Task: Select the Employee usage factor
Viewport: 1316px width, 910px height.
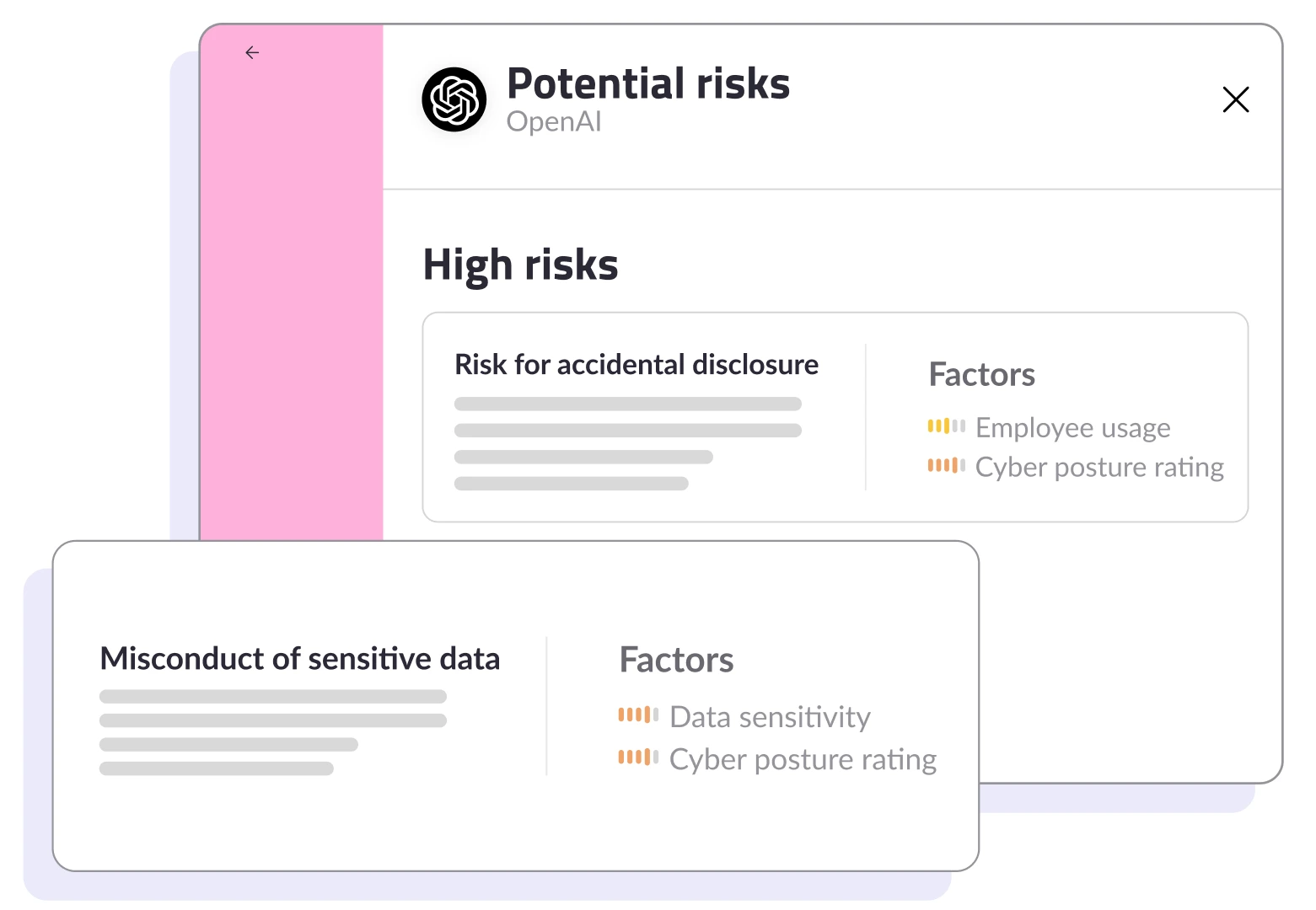Action: tap(1072, 428)
